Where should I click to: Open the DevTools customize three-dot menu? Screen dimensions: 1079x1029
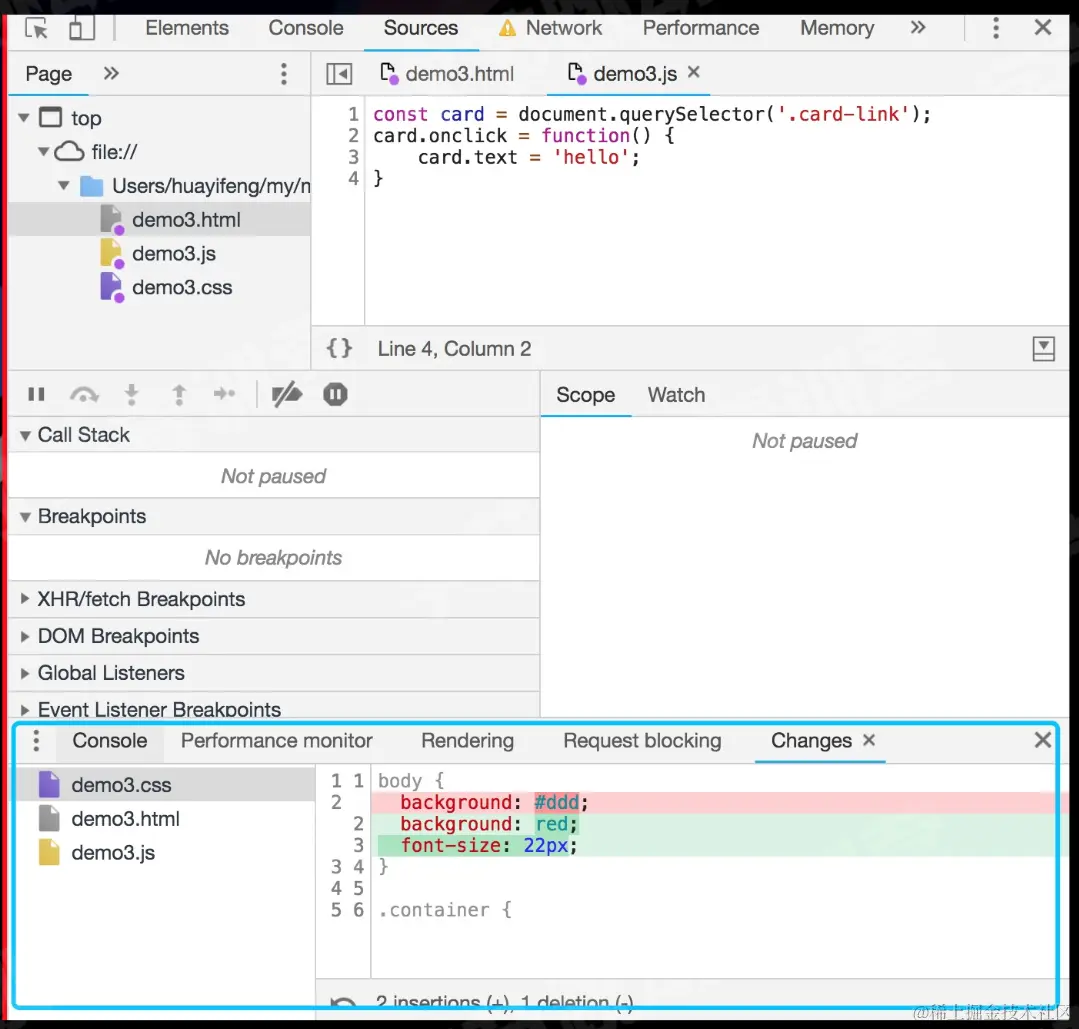tap(996, 28)
